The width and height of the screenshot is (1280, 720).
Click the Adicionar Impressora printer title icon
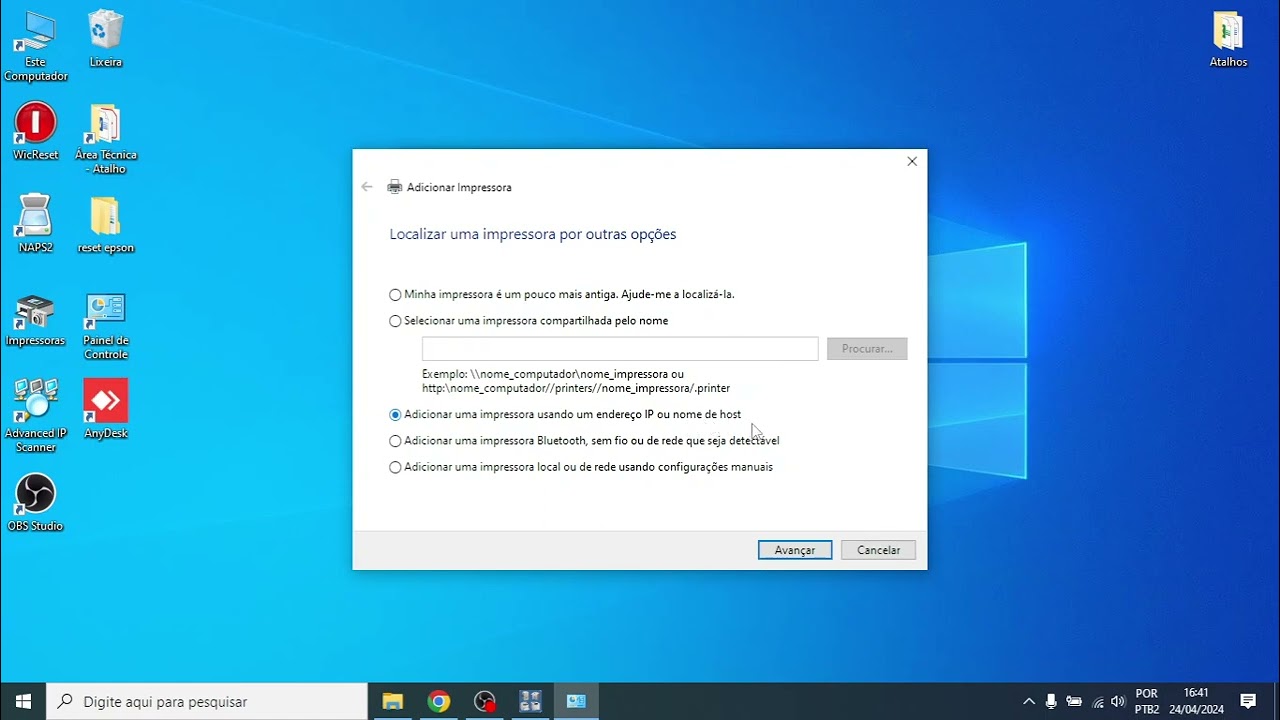click(395, 187)
